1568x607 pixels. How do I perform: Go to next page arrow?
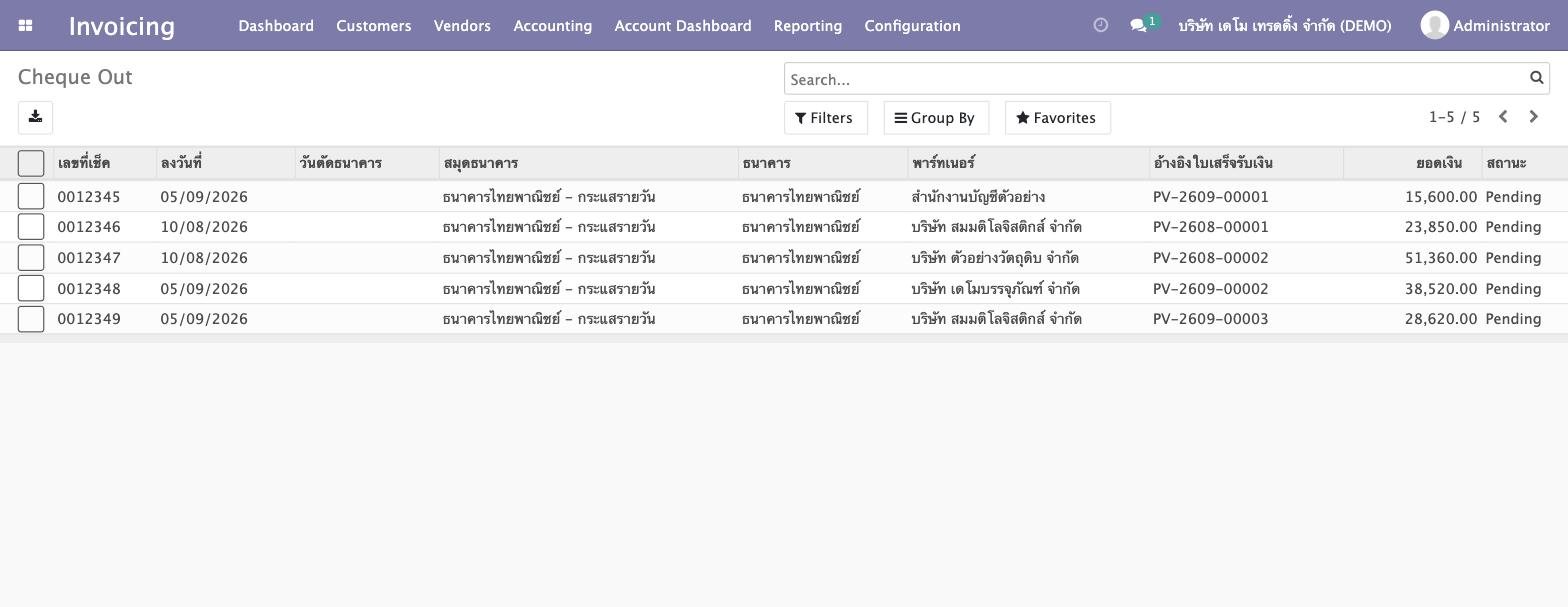[x=1533, y=117]
